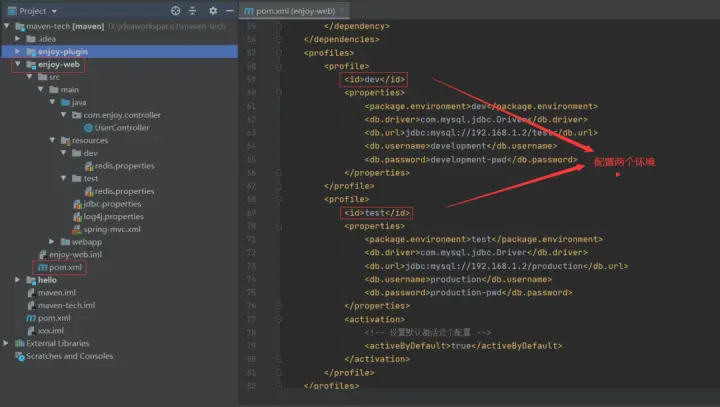Expand External Libraries node
Viewport: 720px width, 407px height.
[x=6, y=343]
